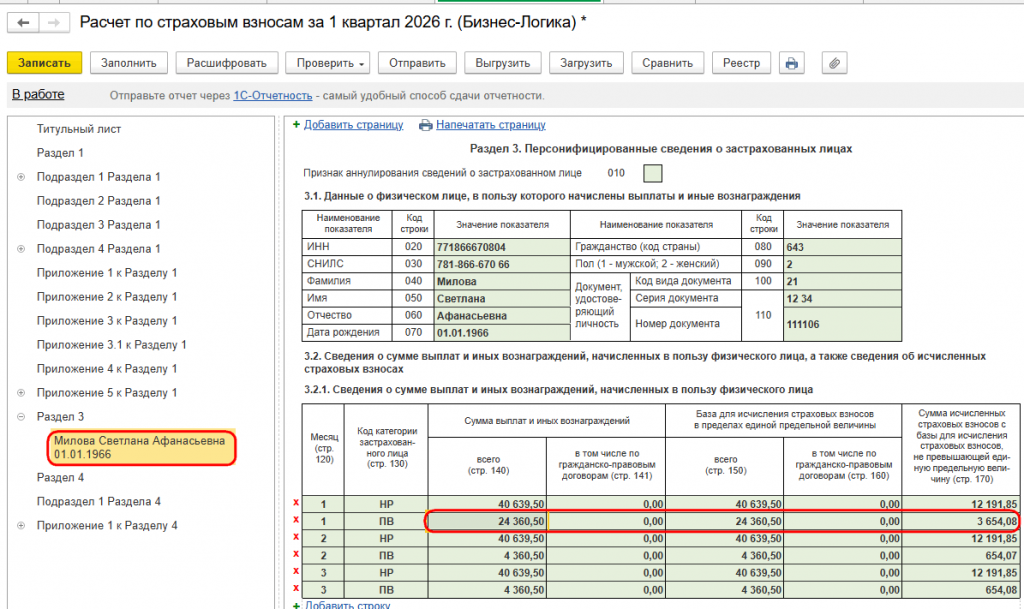Collapse the Раздел 3 tree node

(x=21, y=416)
